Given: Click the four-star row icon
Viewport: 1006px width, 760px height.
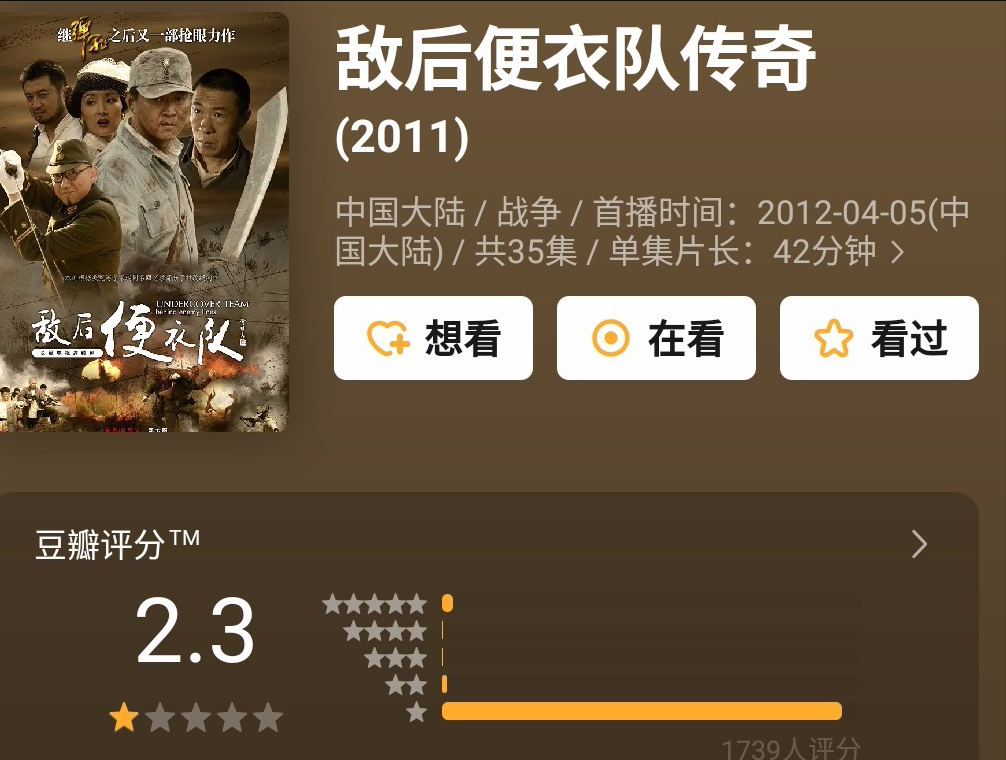Looking at the screenshot, I should tap(385, 631).
